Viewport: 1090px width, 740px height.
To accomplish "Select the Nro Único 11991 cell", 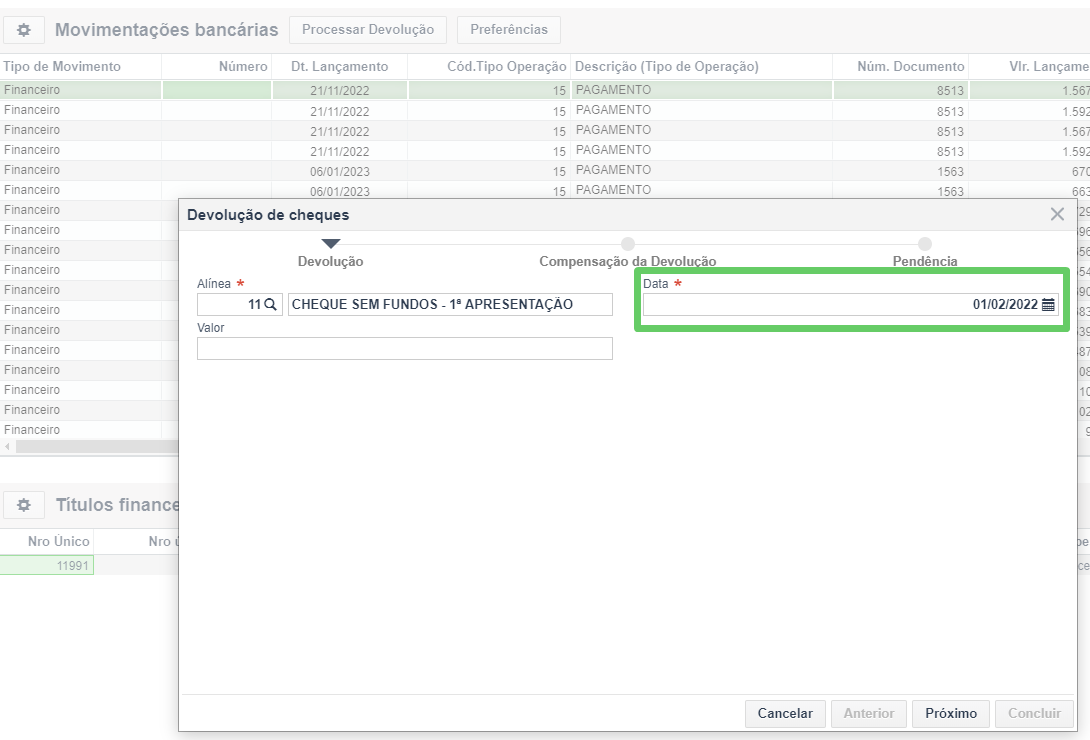I will [47, 565].
